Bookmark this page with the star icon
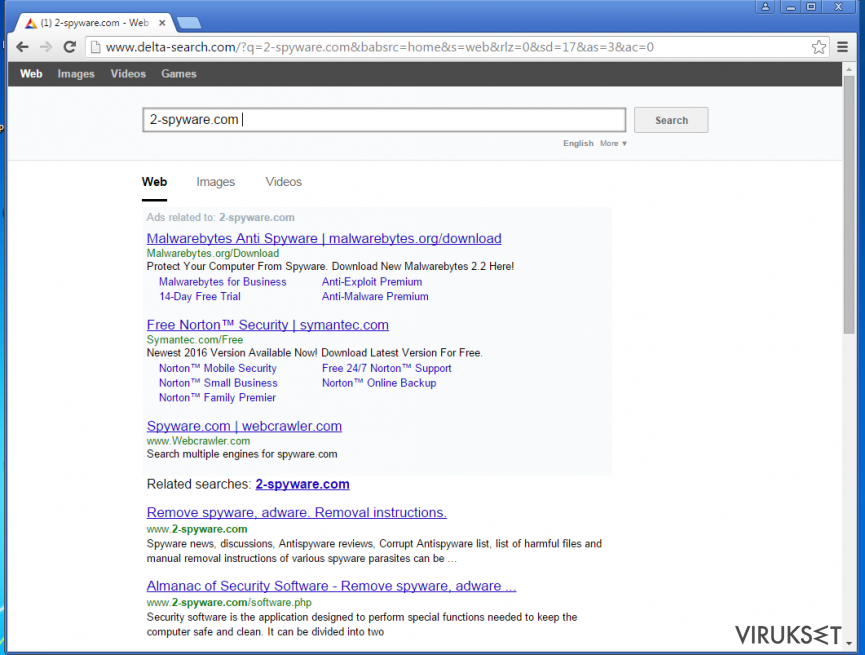 [x=819, y=47]
